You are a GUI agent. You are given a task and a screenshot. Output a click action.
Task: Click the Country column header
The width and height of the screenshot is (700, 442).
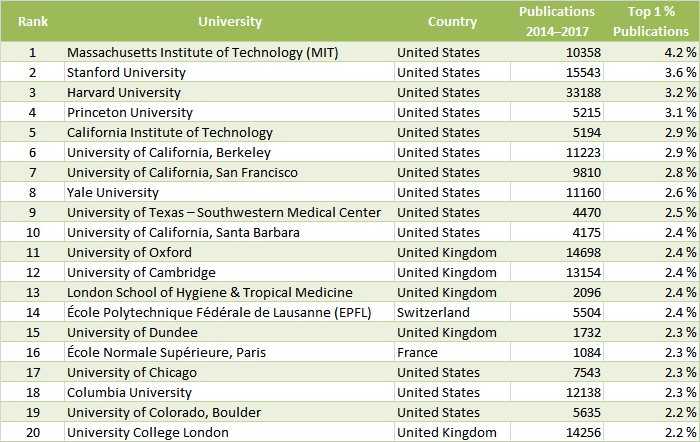coord(452,21)
